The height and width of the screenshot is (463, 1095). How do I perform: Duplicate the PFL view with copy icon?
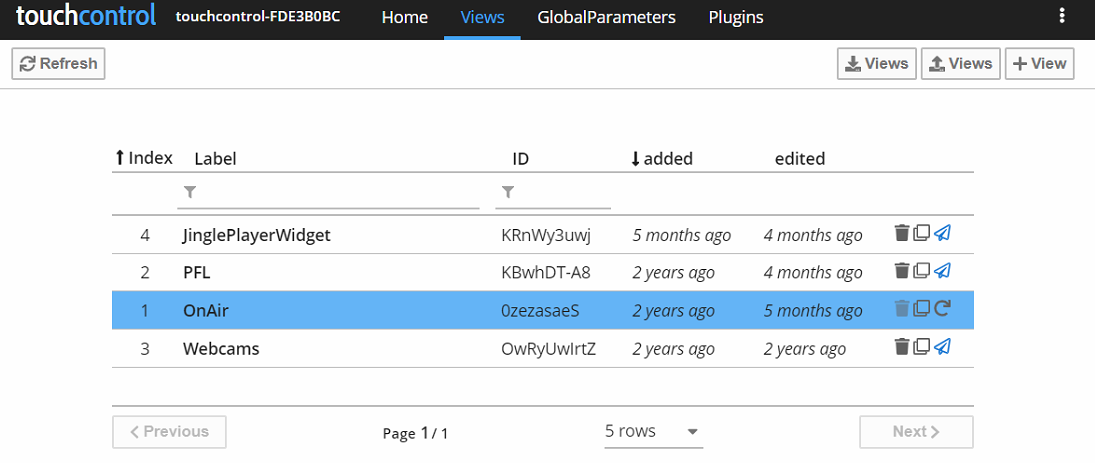(921, 271)
